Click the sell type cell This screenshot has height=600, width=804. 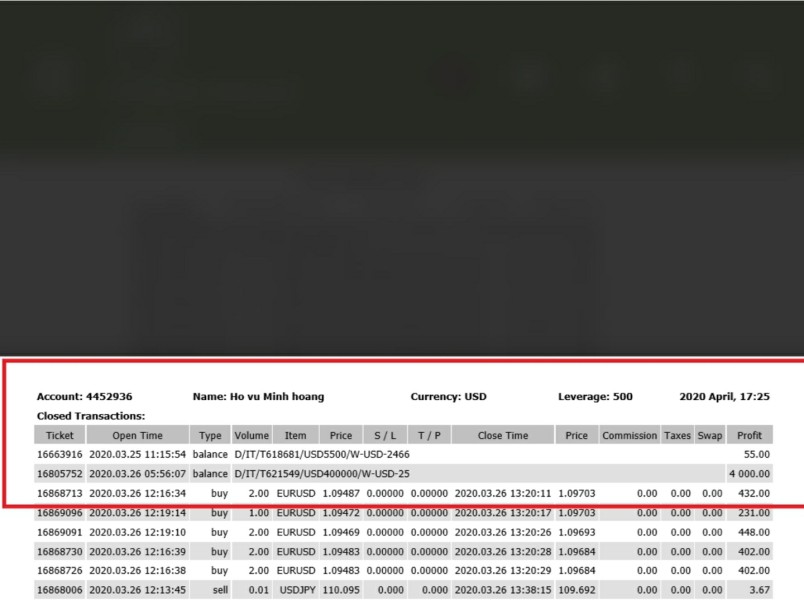pyautogui.click(x=220, y=590)
